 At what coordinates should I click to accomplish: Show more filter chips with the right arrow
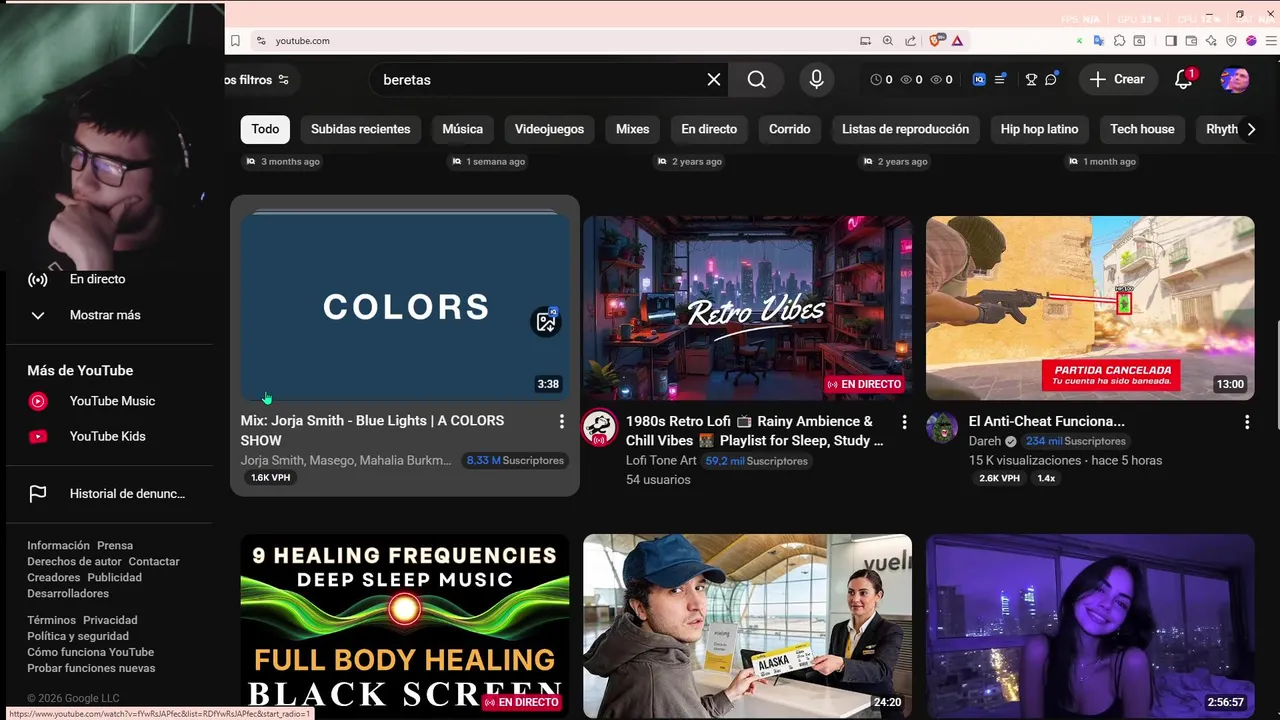(1250, 129)
